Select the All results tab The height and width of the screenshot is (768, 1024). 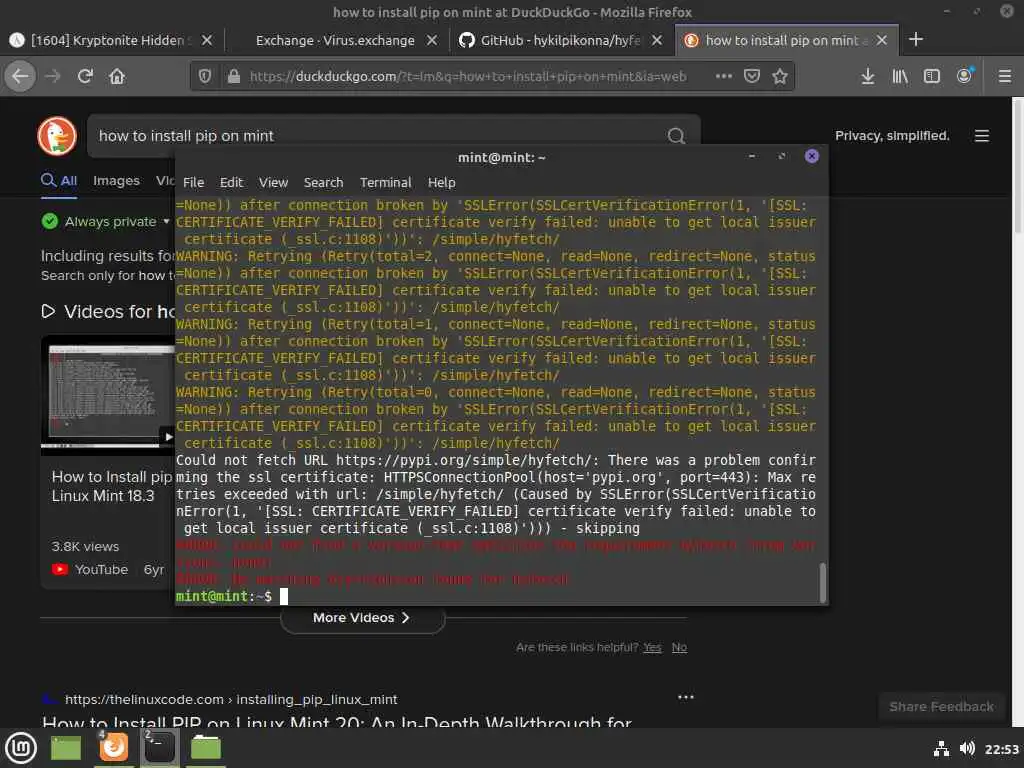[59, 181]
